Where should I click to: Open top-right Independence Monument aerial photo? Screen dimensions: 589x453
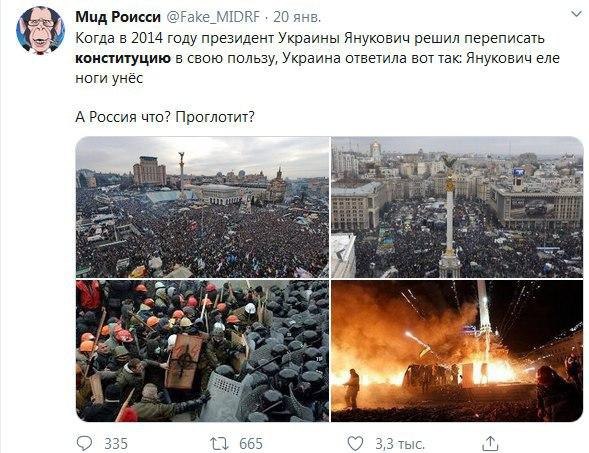point(457,207)
